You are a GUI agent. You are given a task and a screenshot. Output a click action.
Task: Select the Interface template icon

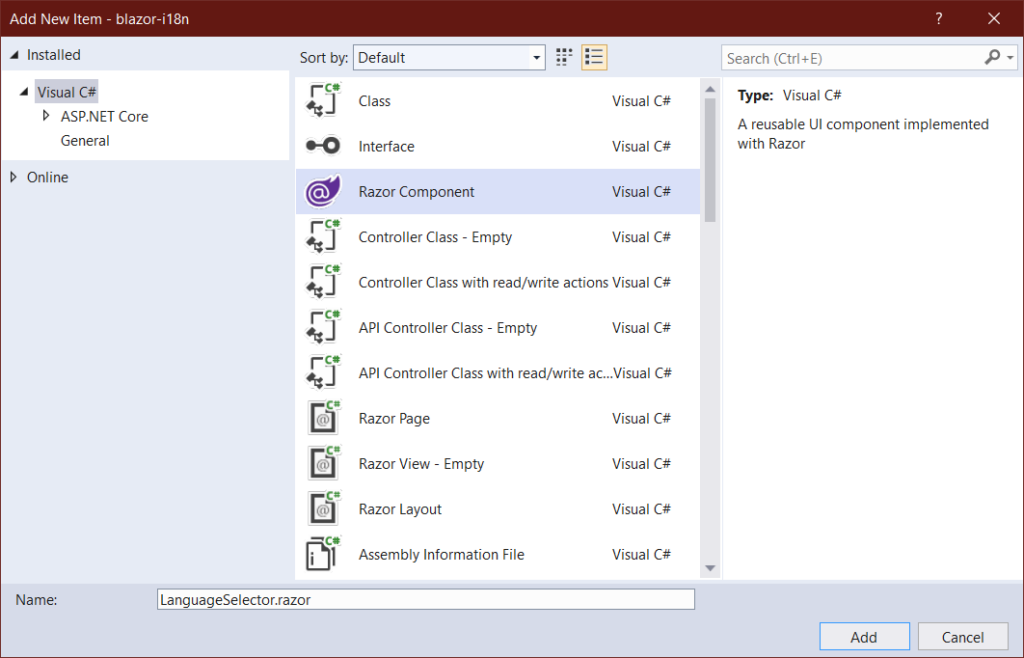pos(324,146)
